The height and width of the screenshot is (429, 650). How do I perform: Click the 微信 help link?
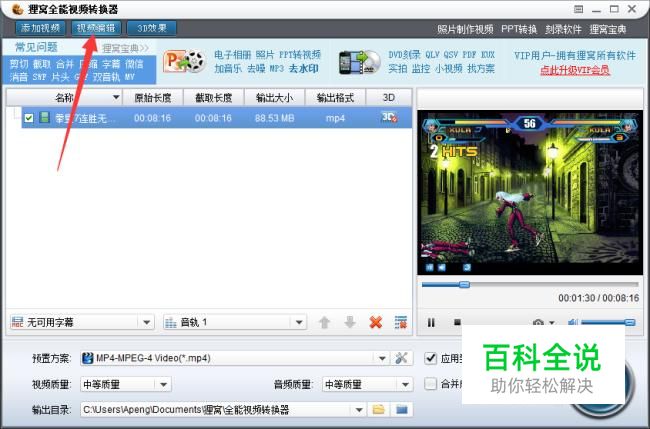click(134, 64)
